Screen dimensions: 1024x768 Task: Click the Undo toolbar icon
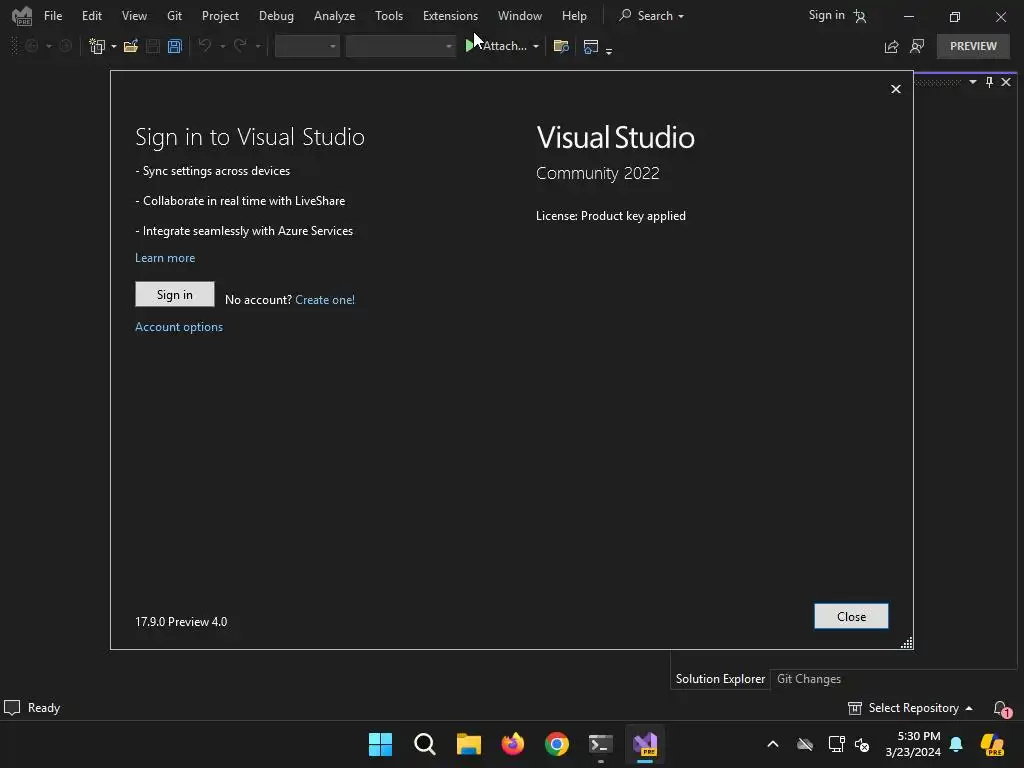[x=205, y=46]
